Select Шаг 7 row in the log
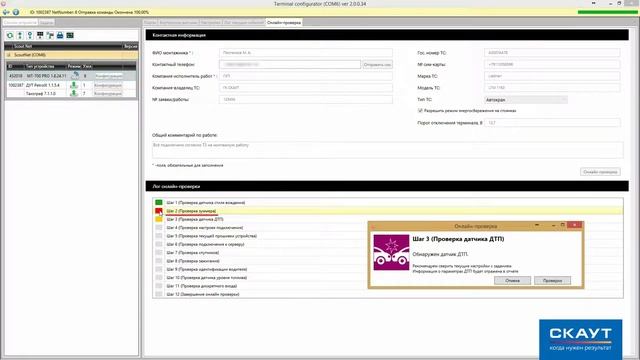 [x=388, y=253]
